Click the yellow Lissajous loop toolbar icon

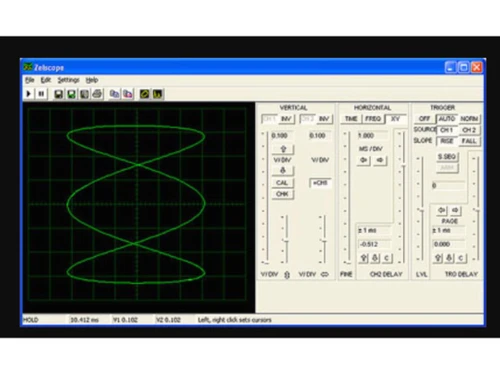[144, 94]
